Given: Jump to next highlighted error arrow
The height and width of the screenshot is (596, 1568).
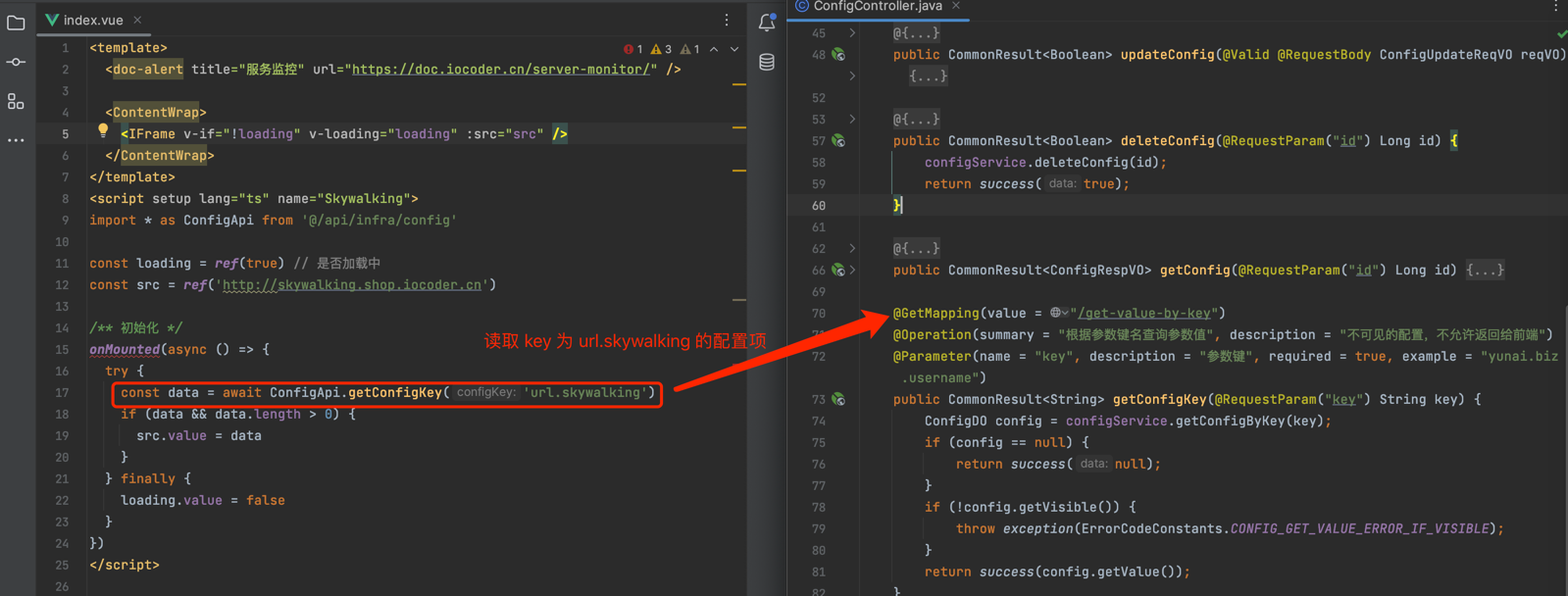Looking at the screenshot, I should [734, 49].
